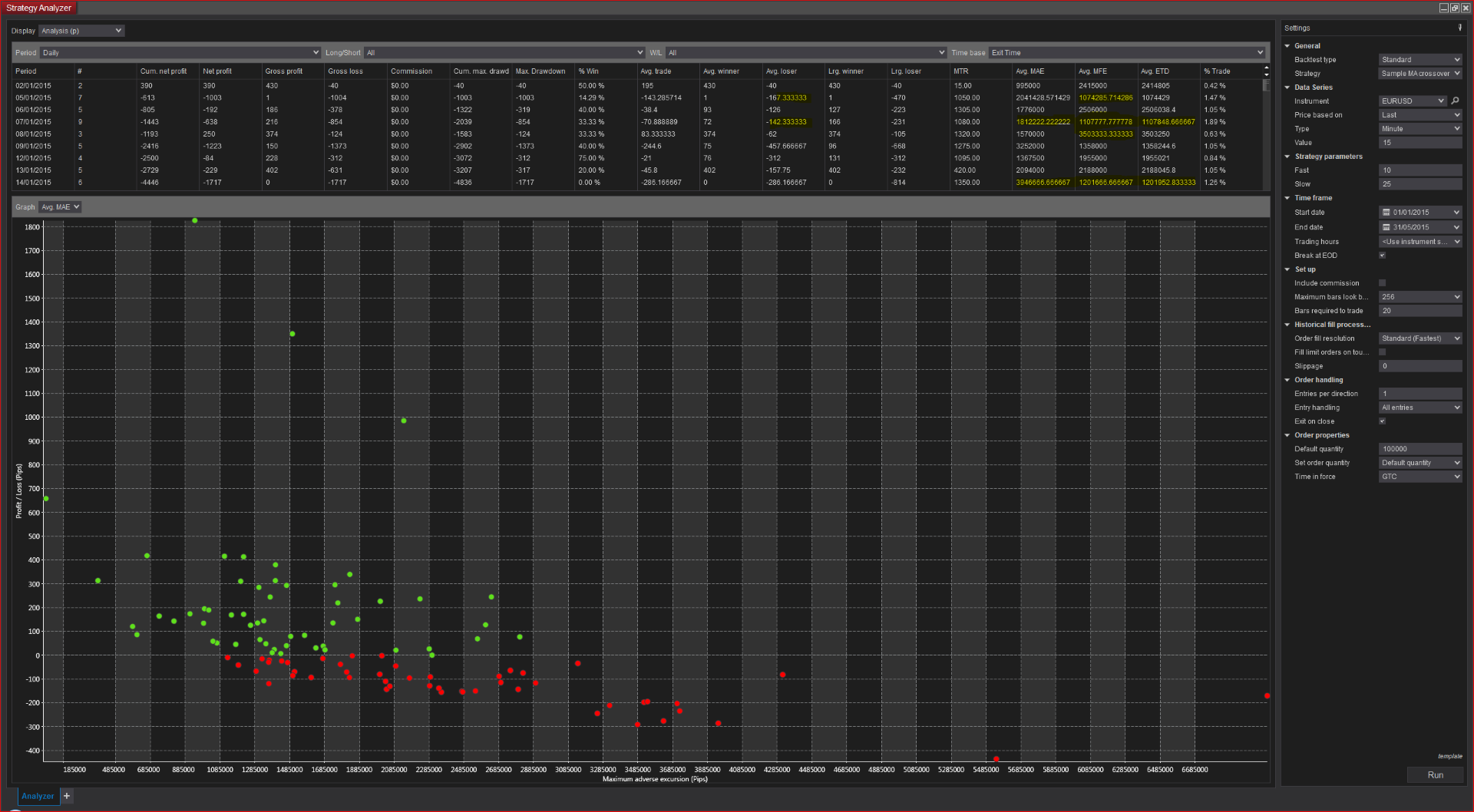The width and height of the screenshot is (1474, 812).
Task: Click the Run button
Action: point(1435,775)
